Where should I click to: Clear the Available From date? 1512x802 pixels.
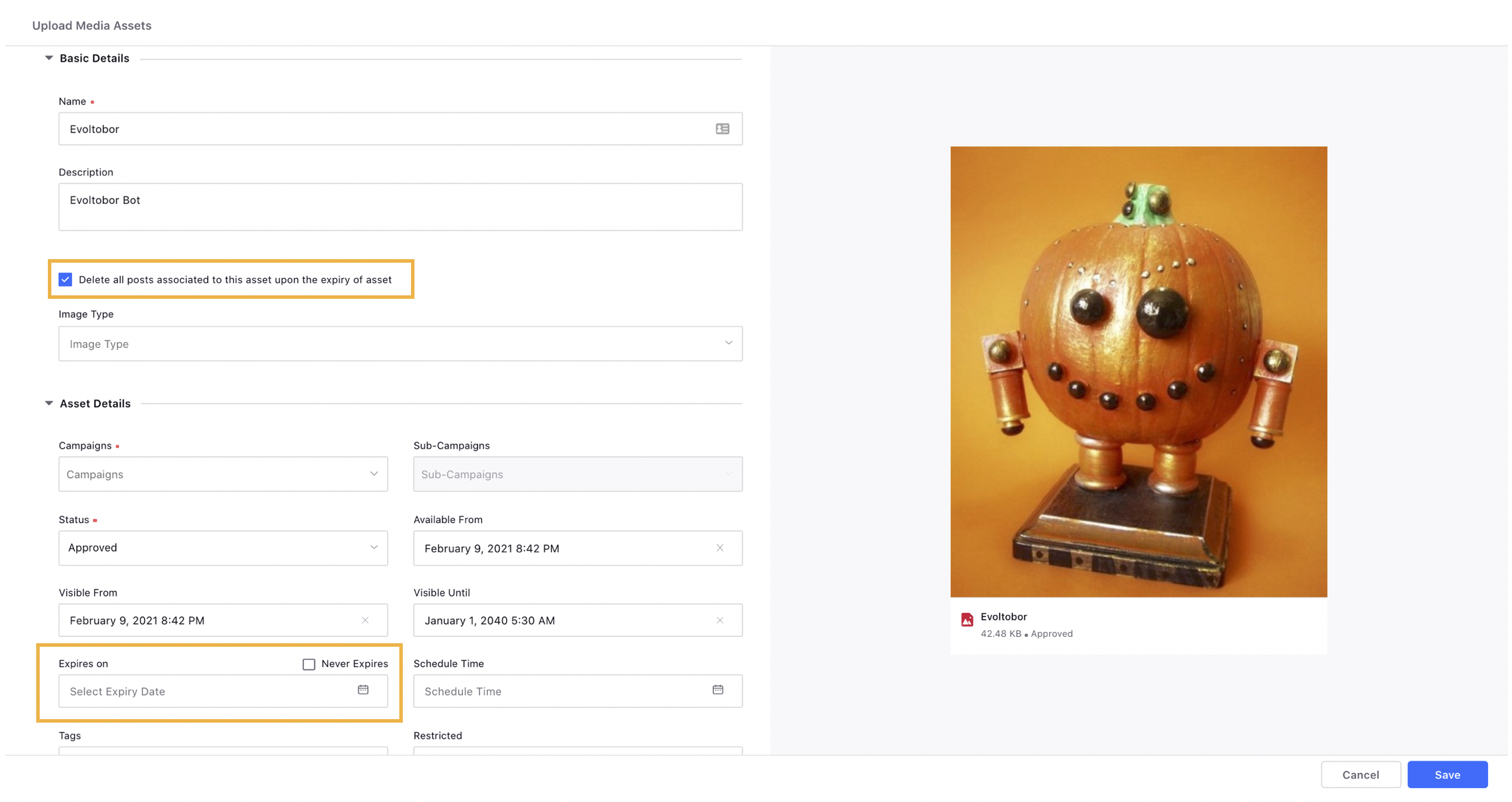pos(720,548)
